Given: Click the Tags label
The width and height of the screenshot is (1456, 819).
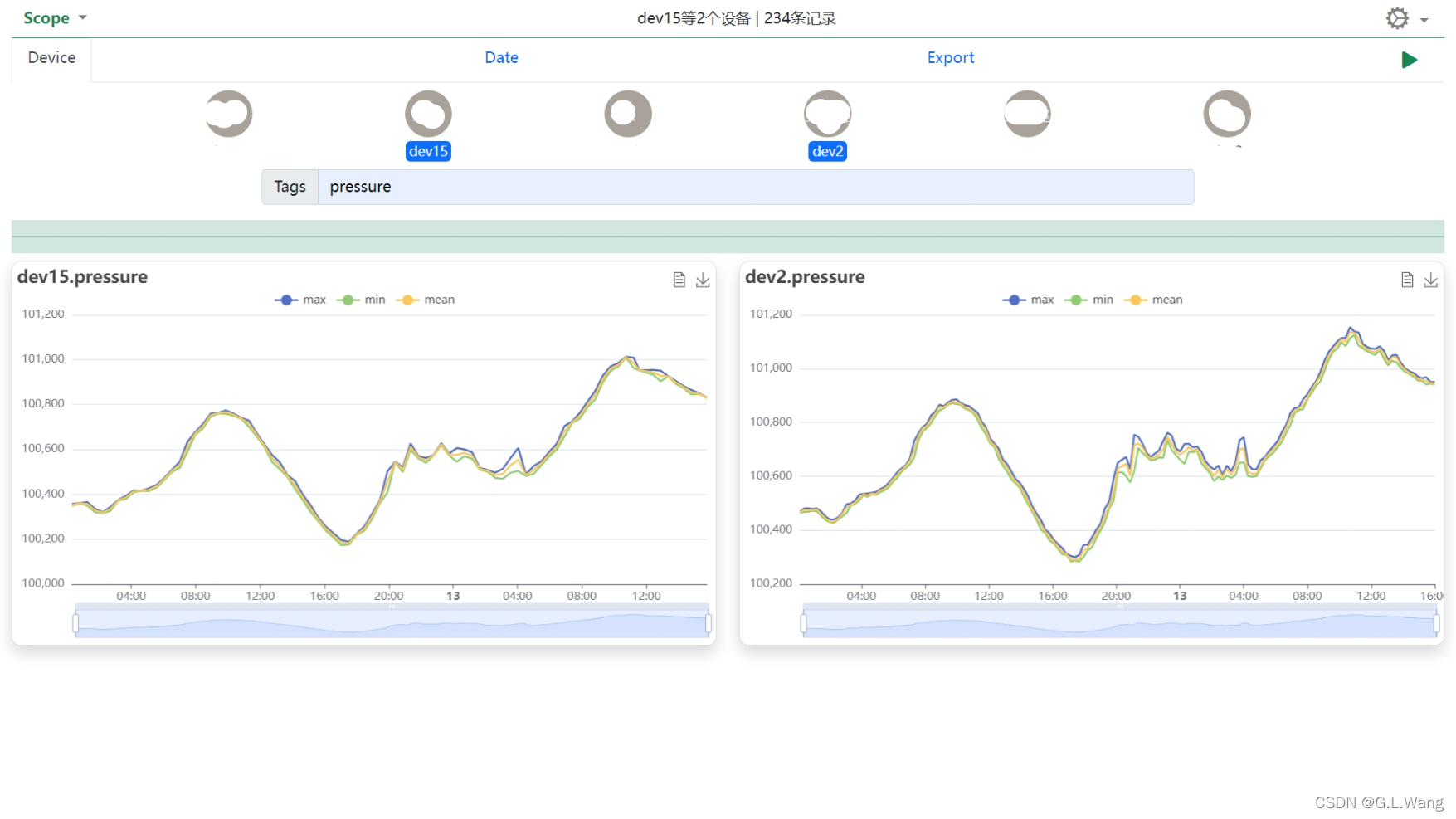Looking at the screenshot, I should click(290, 187).
